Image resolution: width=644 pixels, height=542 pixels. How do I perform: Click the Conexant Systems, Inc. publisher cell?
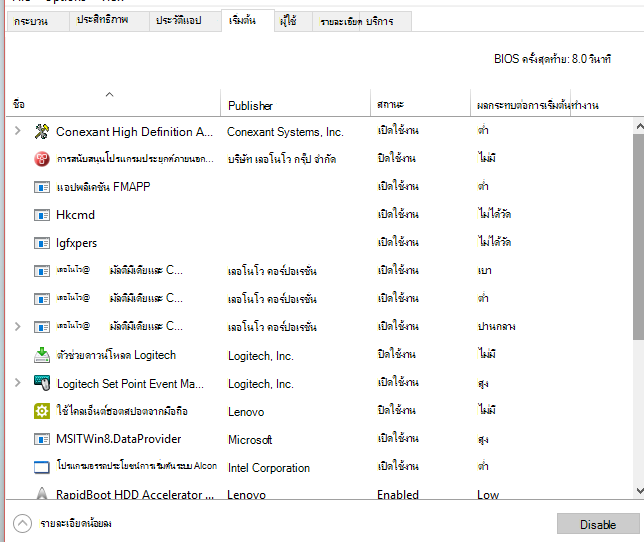pyautogui.click(x=285, y=132)
